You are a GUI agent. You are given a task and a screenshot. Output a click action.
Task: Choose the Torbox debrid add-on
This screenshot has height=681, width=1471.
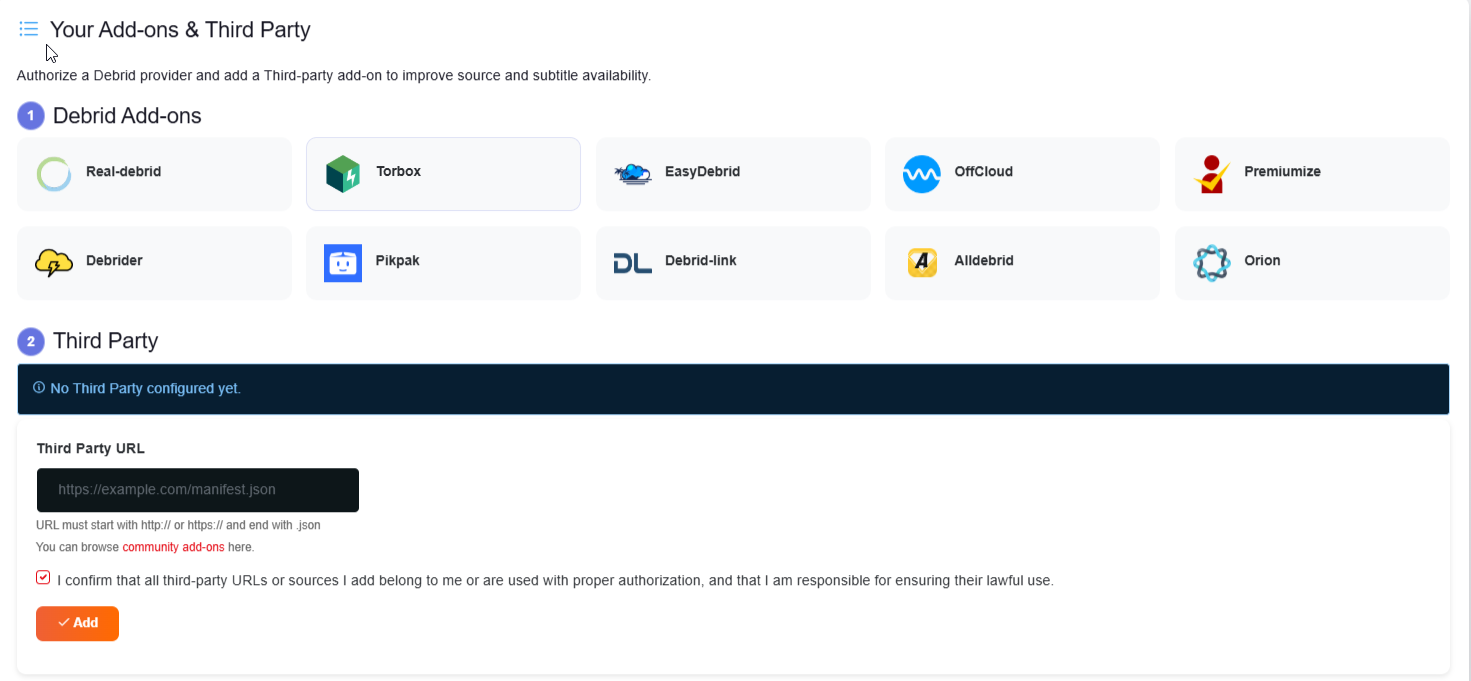pos(343,172)
